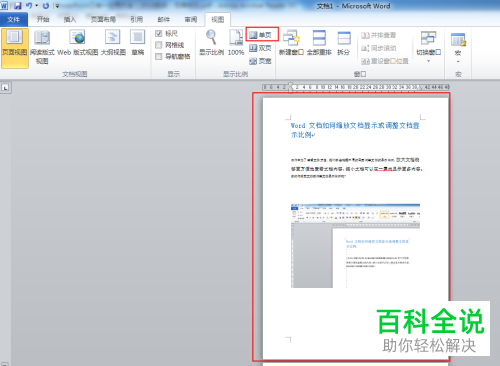Split the document window (拆分)
Viewport: 500px width, 366px height.
point(344,43)
